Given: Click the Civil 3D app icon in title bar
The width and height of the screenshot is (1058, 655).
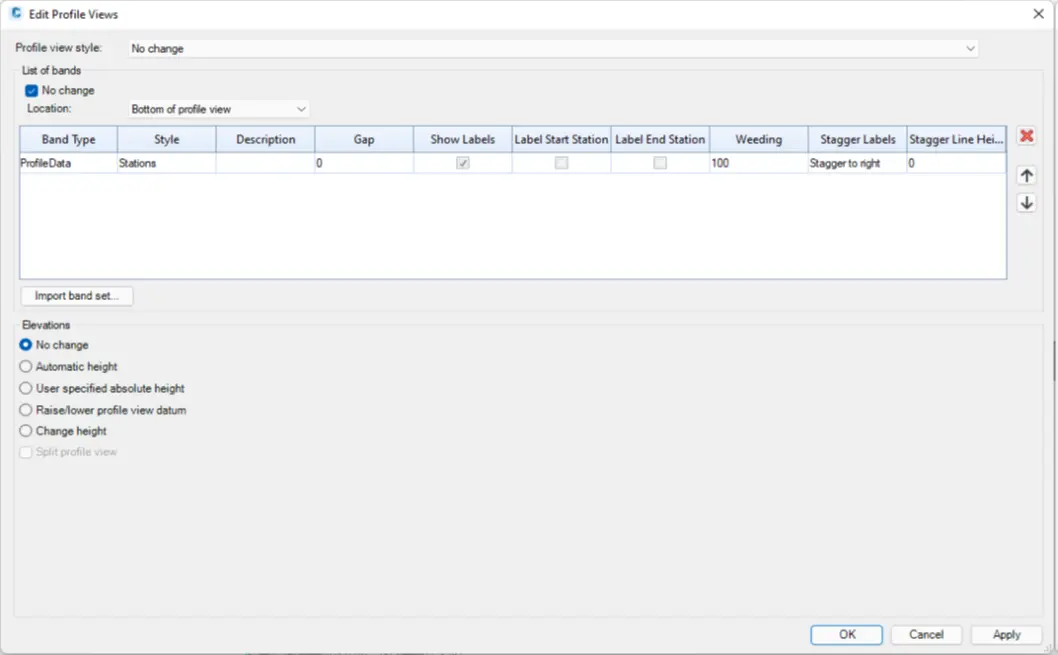Looking at the screenshot, I should (16, 14).
